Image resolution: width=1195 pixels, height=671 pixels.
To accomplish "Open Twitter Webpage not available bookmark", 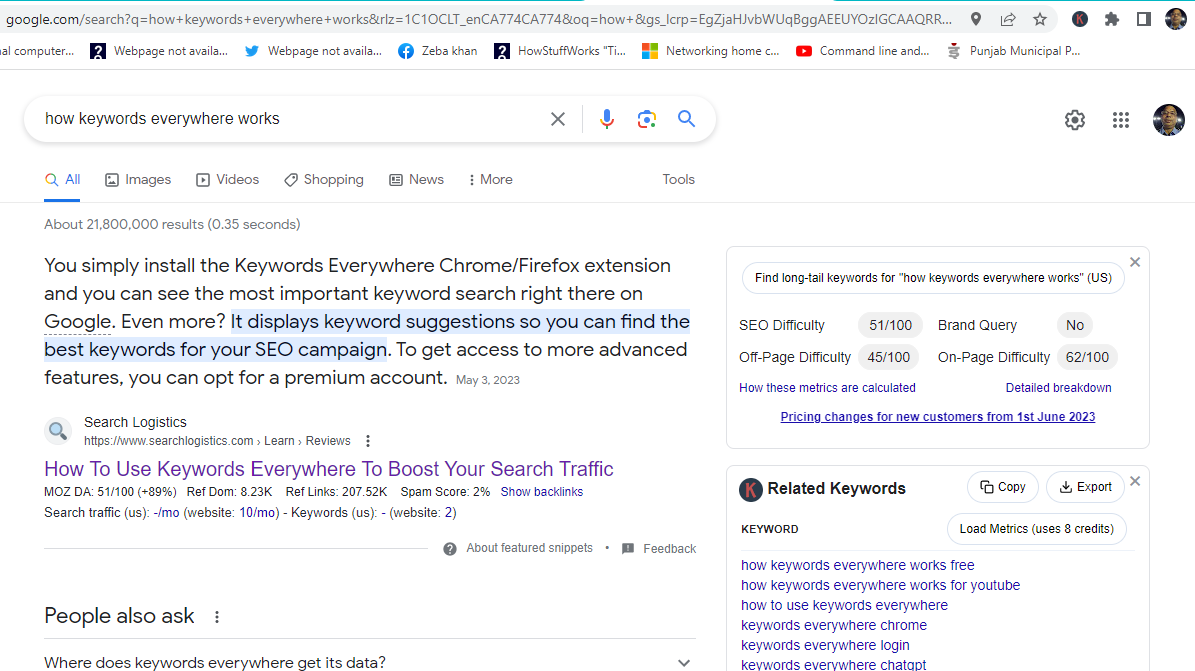I will click(313, 51).
